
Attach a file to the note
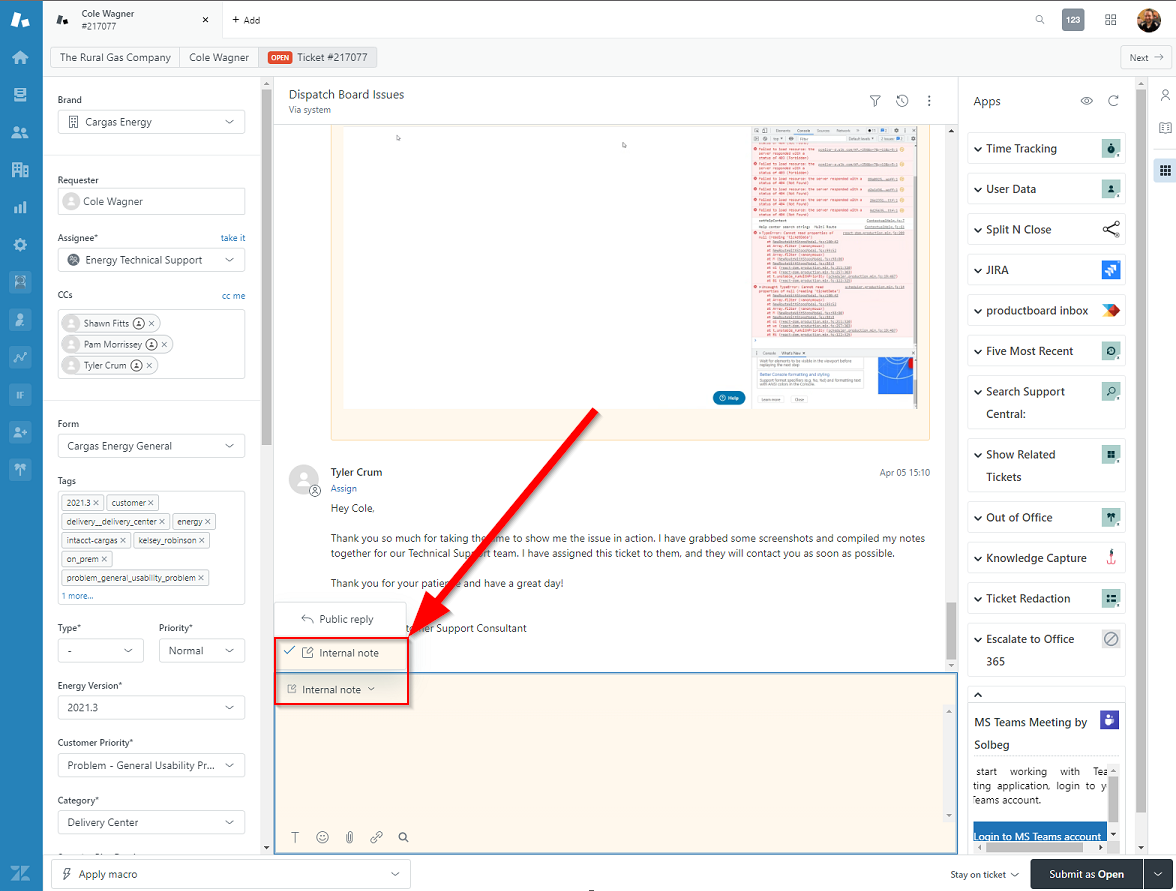click(350, 837)
